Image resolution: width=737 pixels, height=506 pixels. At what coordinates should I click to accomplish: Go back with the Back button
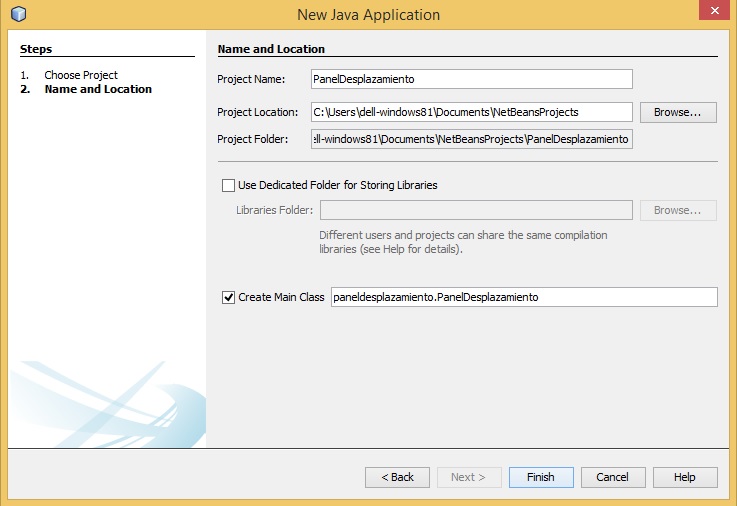coord(397,477)
